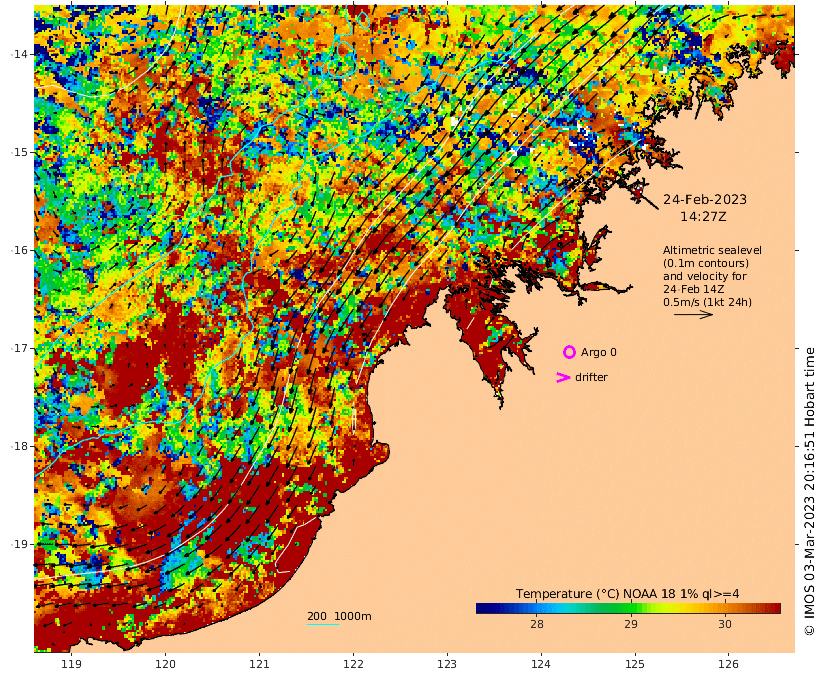Click the "Temperature (°C) NOAA 18 1% ql>=4" title
820x680 pixels.
(628, 594)
